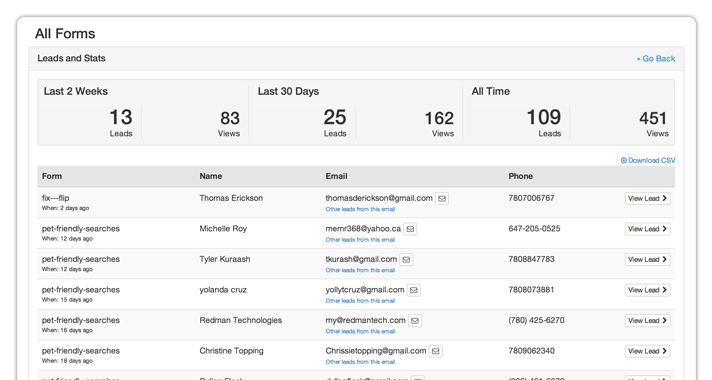The height and width of the screenshot is (380, 712).
Task: Click the 83 Views stat
Action: [x=229, y=123]
